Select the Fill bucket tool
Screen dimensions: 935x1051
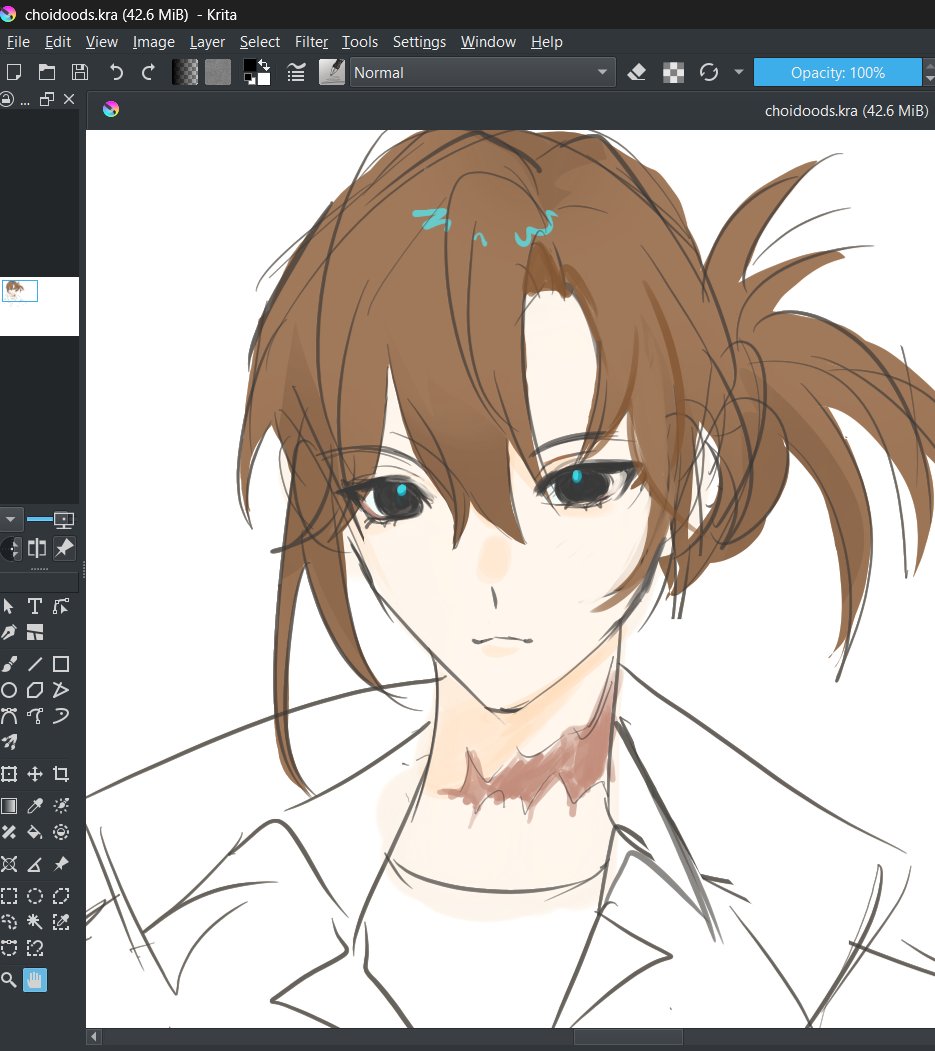(x=35, y=832)
